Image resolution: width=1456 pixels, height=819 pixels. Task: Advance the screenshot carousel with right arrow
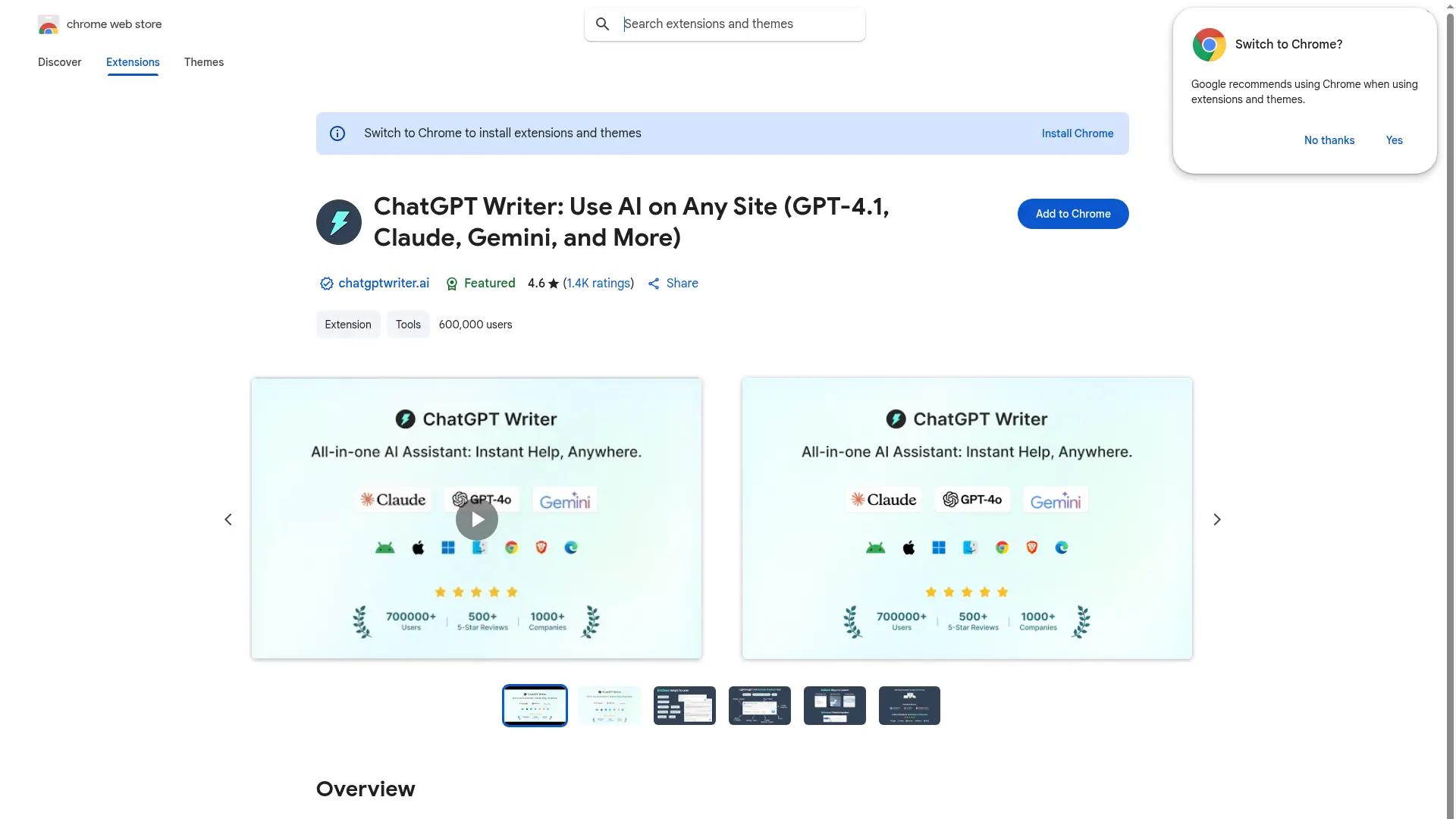[x=1216, y=519]
